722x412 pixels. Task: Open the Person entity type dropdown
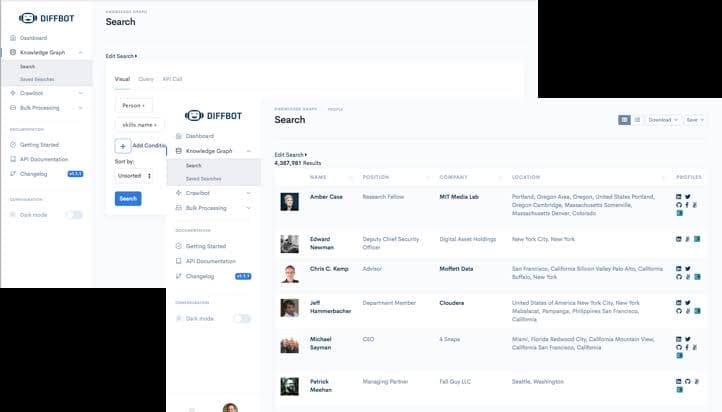(x=132, y=104)
